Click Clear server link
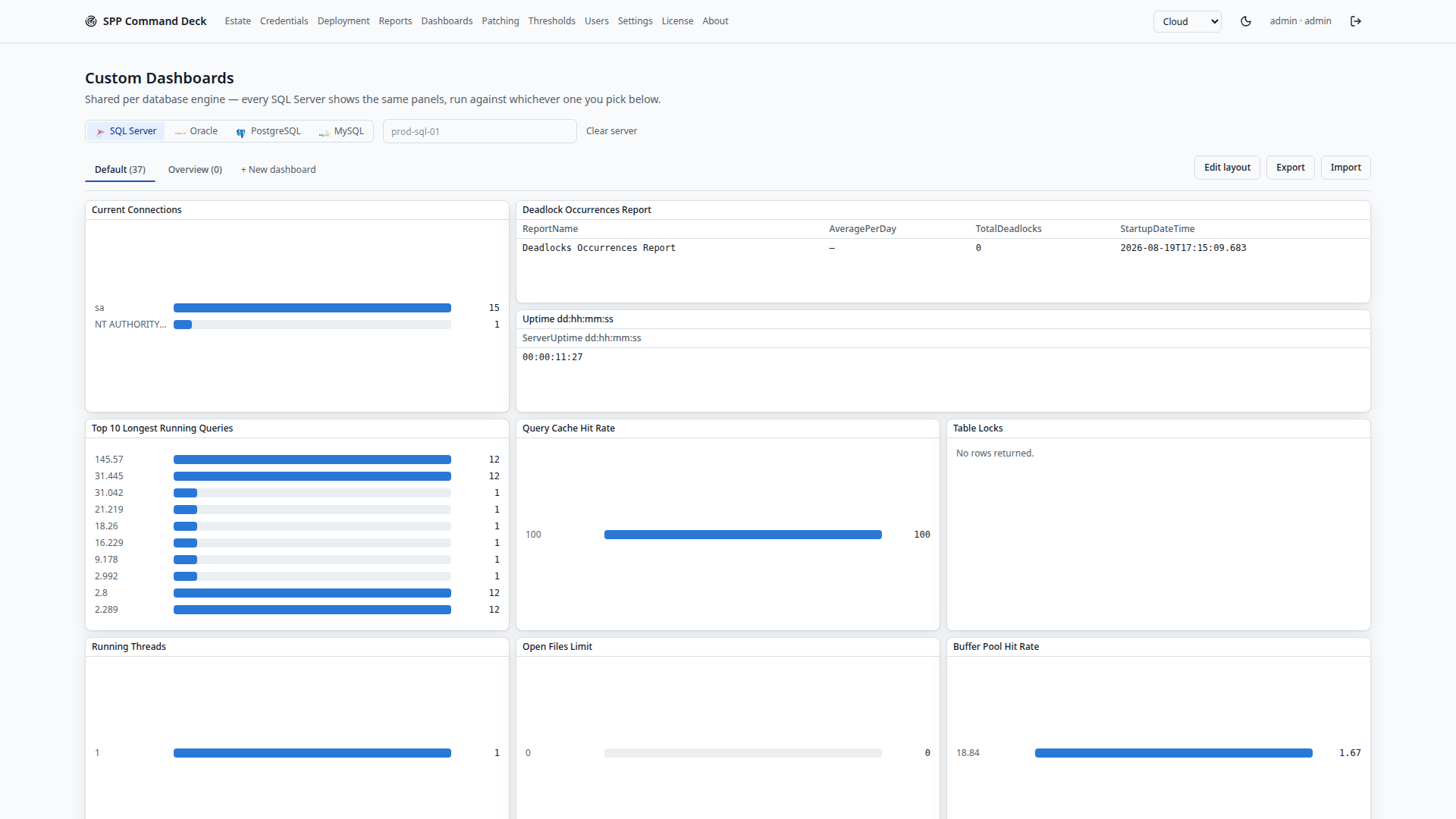The height and width of the screenshot is (819, 1456). click(x=611, y=131)
